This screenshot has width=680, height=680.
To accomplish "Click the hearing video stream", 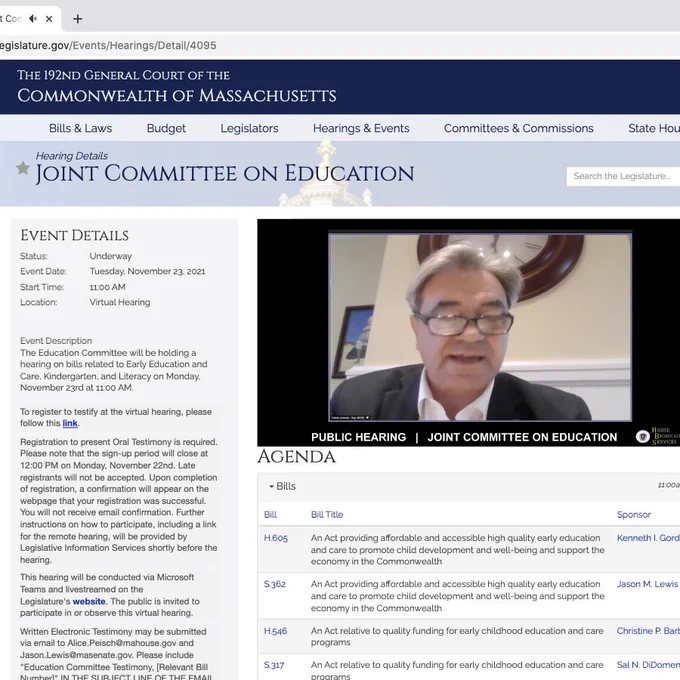I will tap(468, 332).
